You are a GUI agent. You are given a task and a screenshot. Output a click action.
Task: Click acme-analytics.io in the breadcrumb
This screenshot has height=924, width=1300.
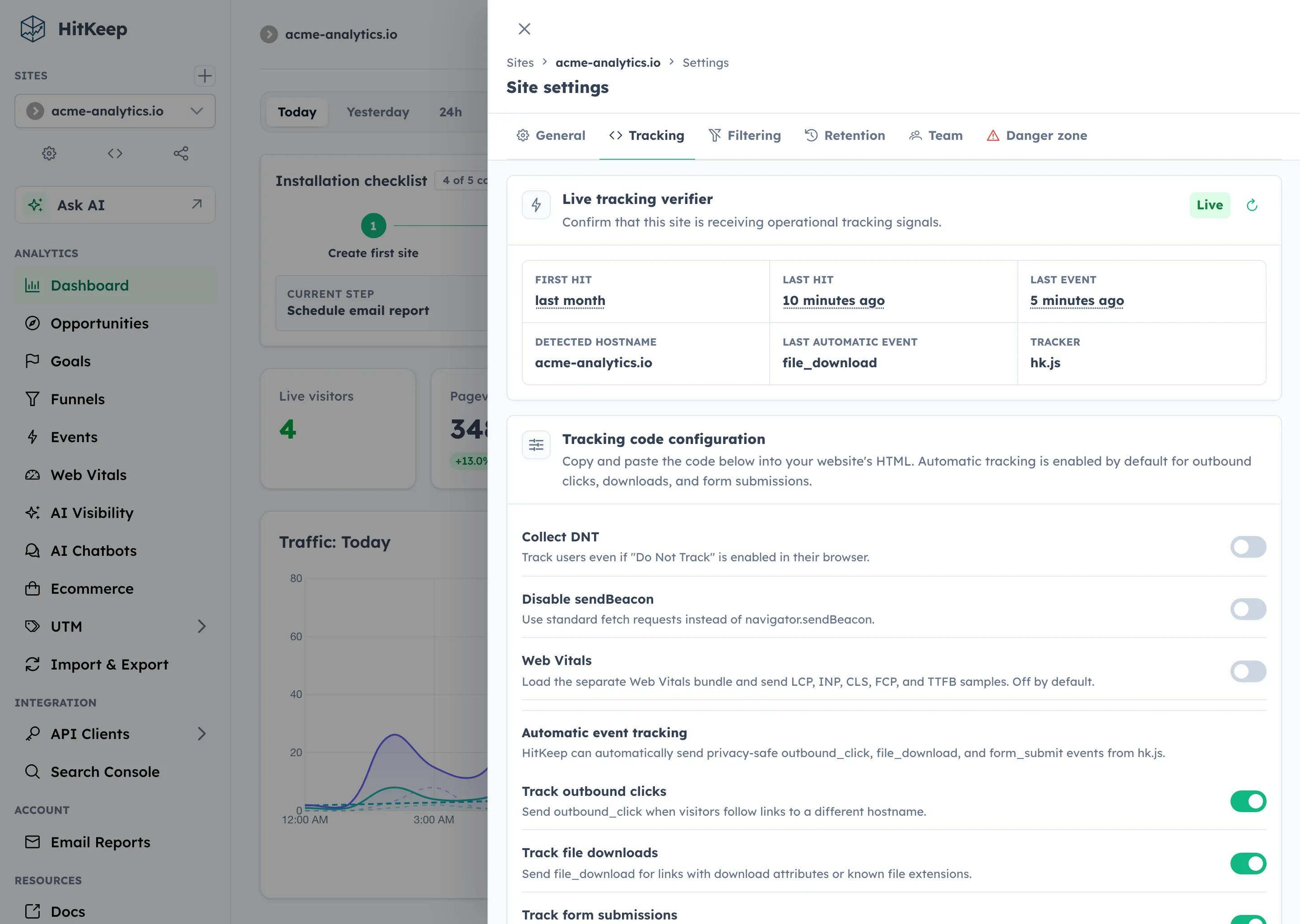click(608, 63)
